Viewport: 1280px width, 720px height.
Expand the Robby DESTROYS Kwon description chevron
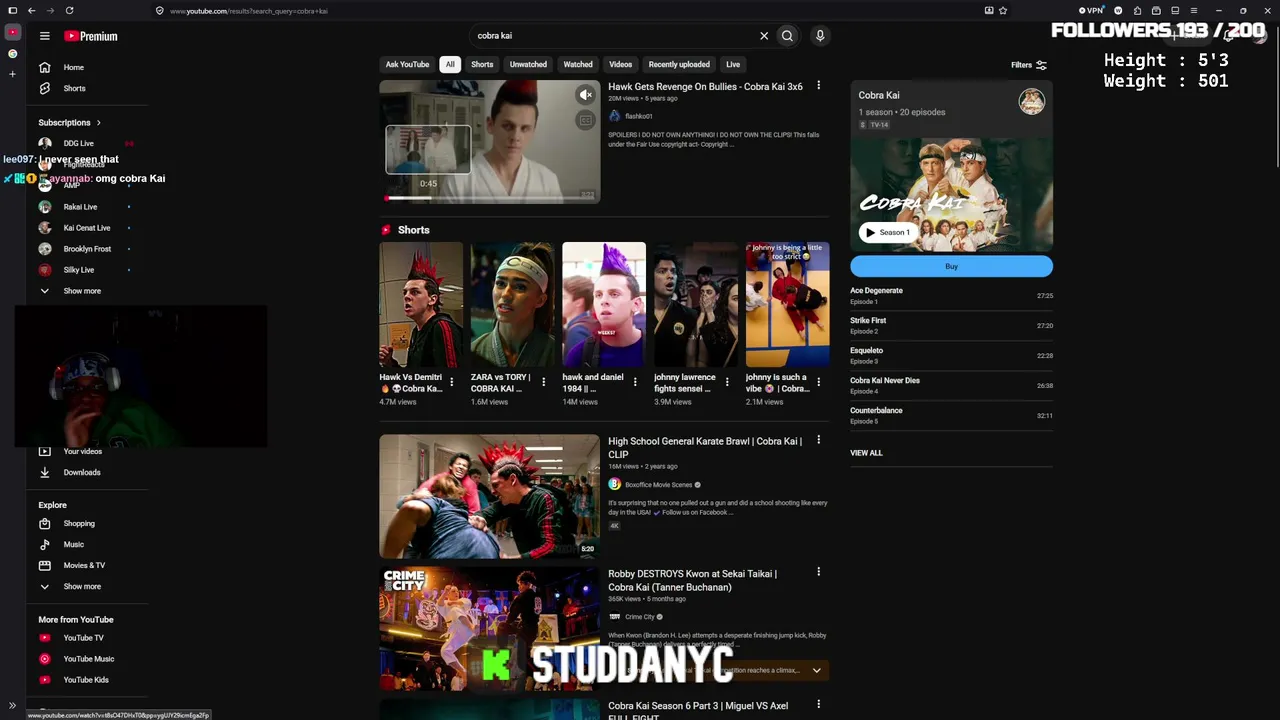[817, 670]
